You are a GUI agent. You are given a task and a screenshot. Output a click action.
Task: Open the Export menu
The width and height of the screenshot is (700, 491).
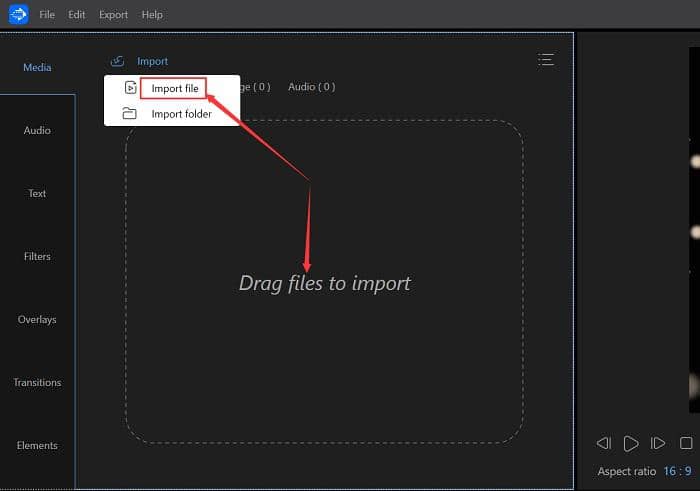[113, 15]
